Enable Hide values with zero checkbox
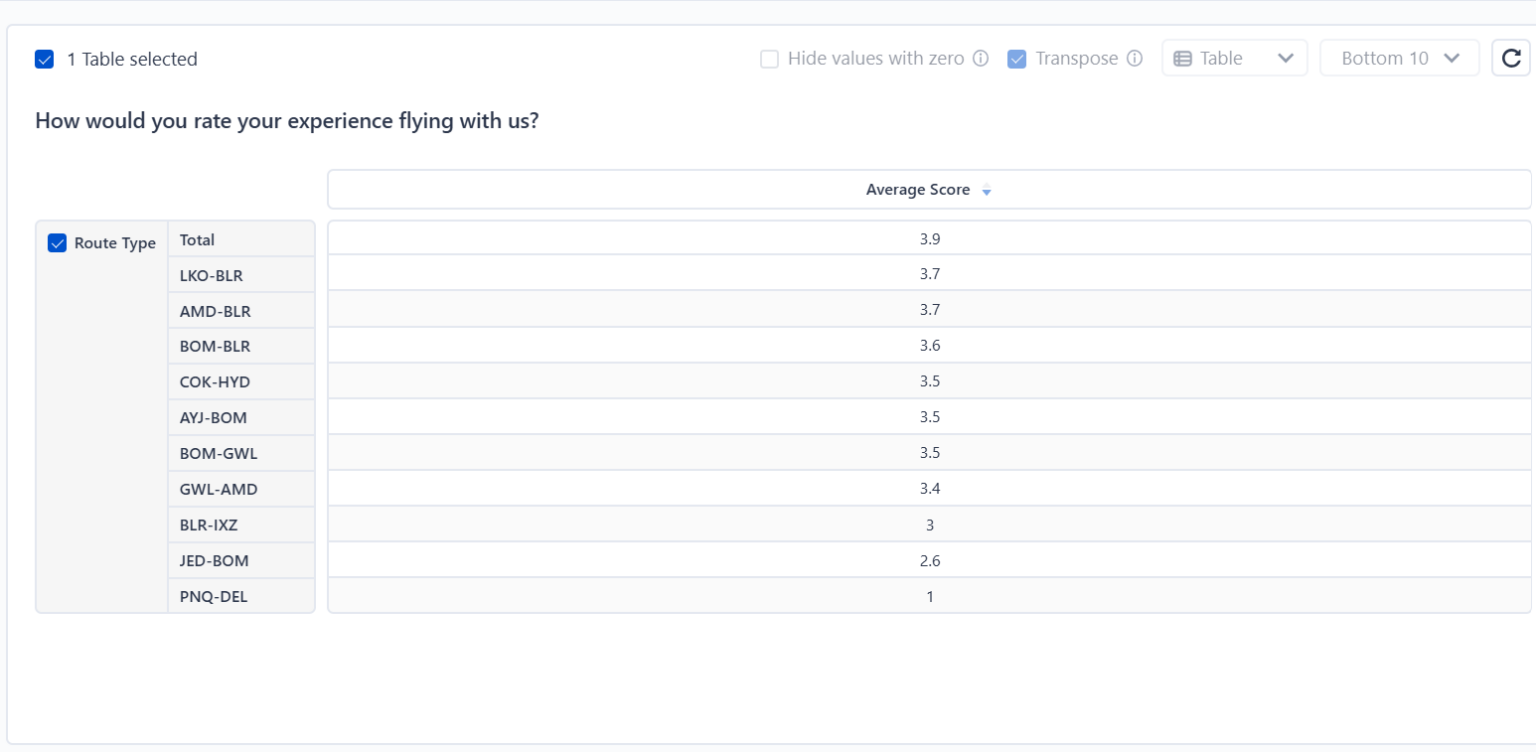This screenshot has width=1536, height=752. (x=769, y=58)
